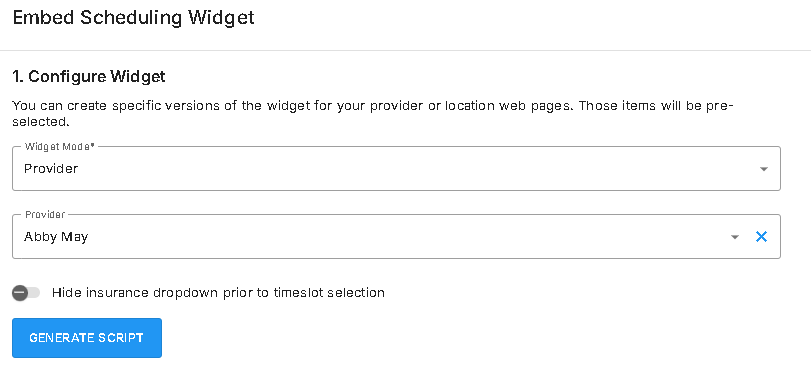Click the Provider field's dropdown caret

tap(734, 237)
